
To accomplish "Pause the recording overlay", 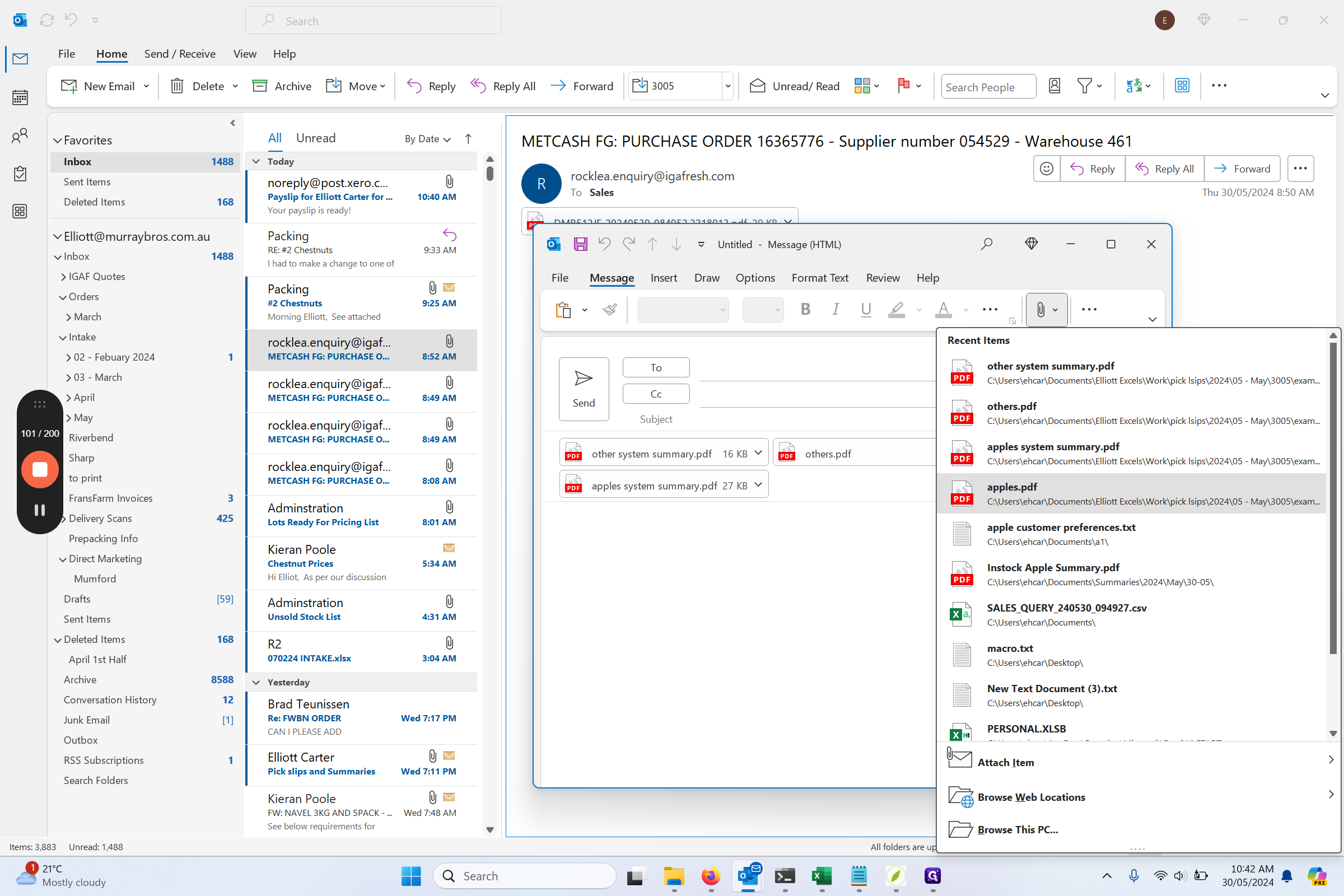I will pos(39,510).
